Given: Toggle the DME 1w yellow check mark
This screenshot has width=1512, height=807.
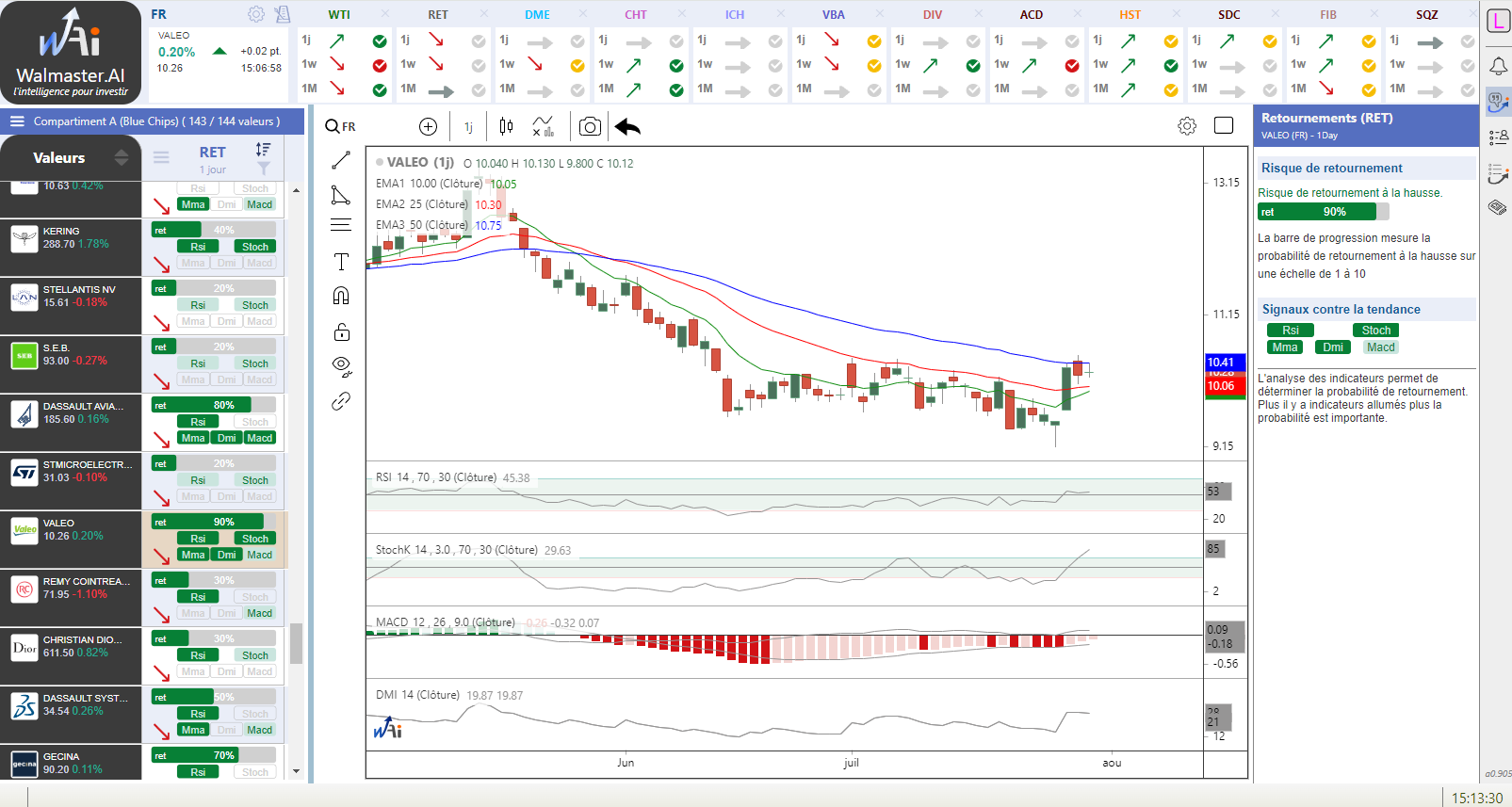Looking at the screenshot, I should [x=577, y=66].
